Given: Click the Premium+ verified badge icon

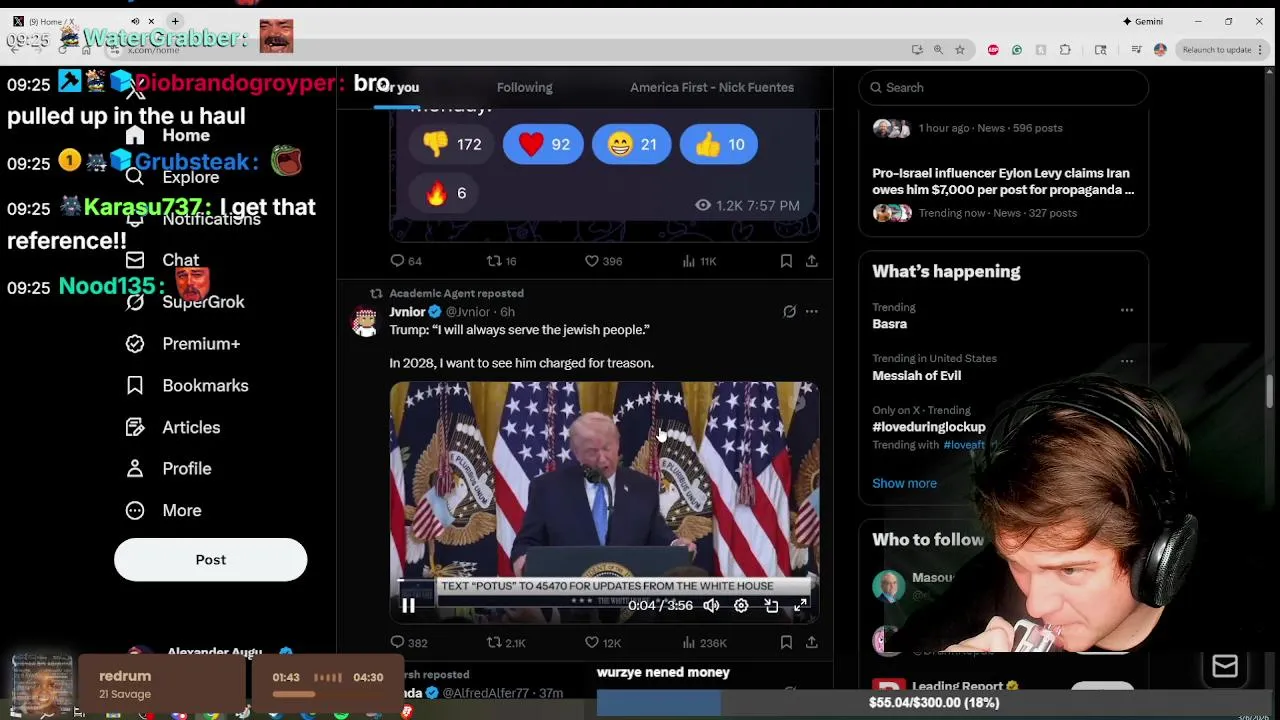Looking at the screenshot, I should tap(135, 344).
